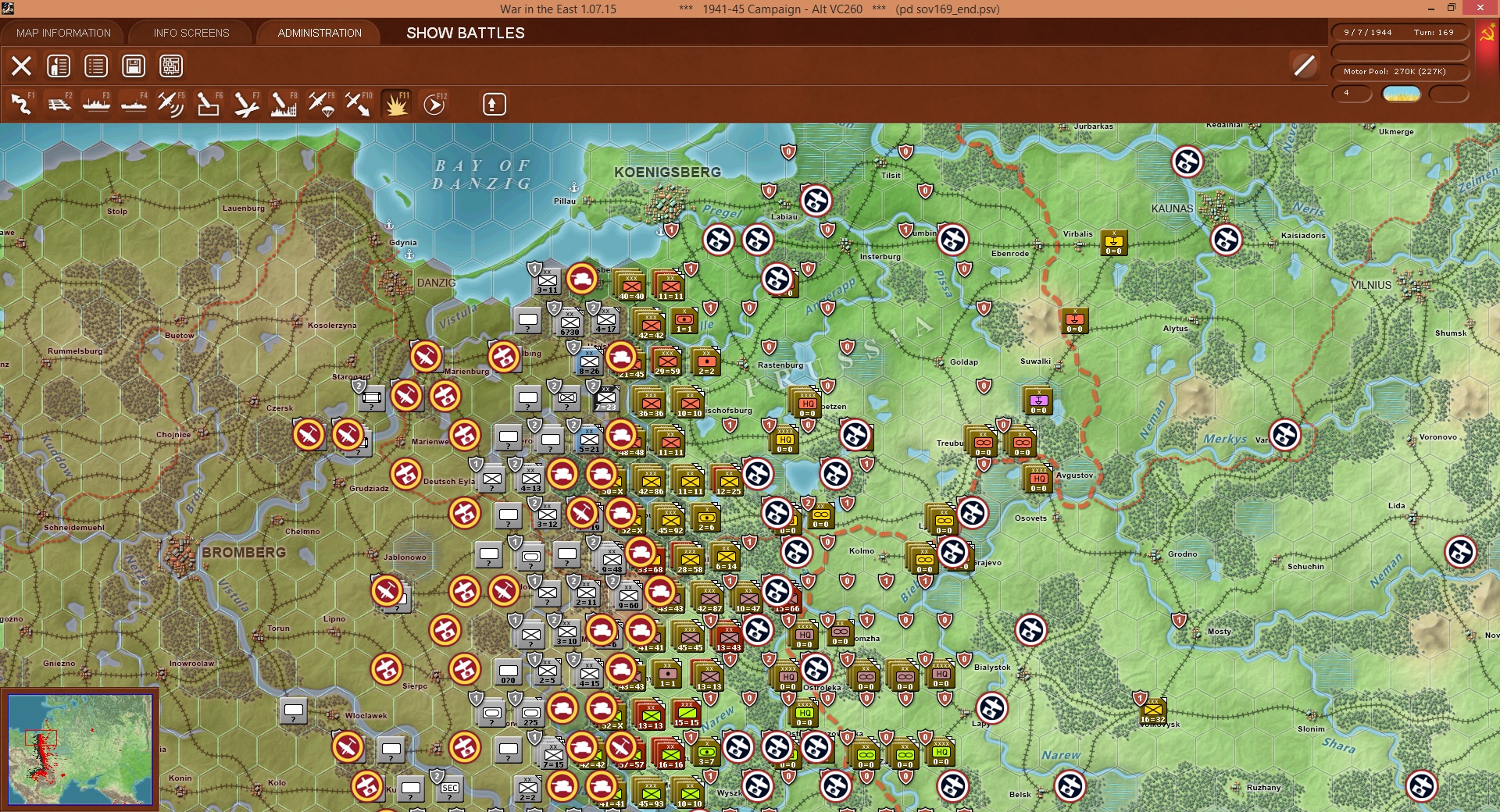Select the blue unit counter labeled 5=21
1500x812 pixels.
point(589,440)
